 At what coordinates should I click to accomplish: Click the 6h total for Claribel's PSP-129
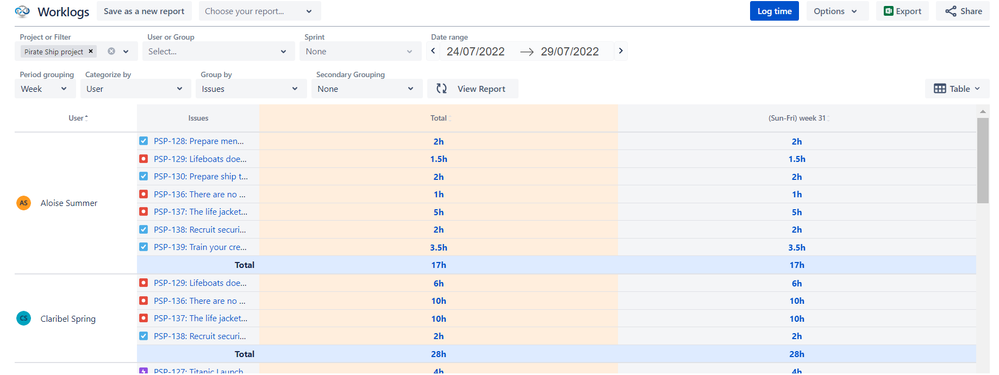(438, 283)
